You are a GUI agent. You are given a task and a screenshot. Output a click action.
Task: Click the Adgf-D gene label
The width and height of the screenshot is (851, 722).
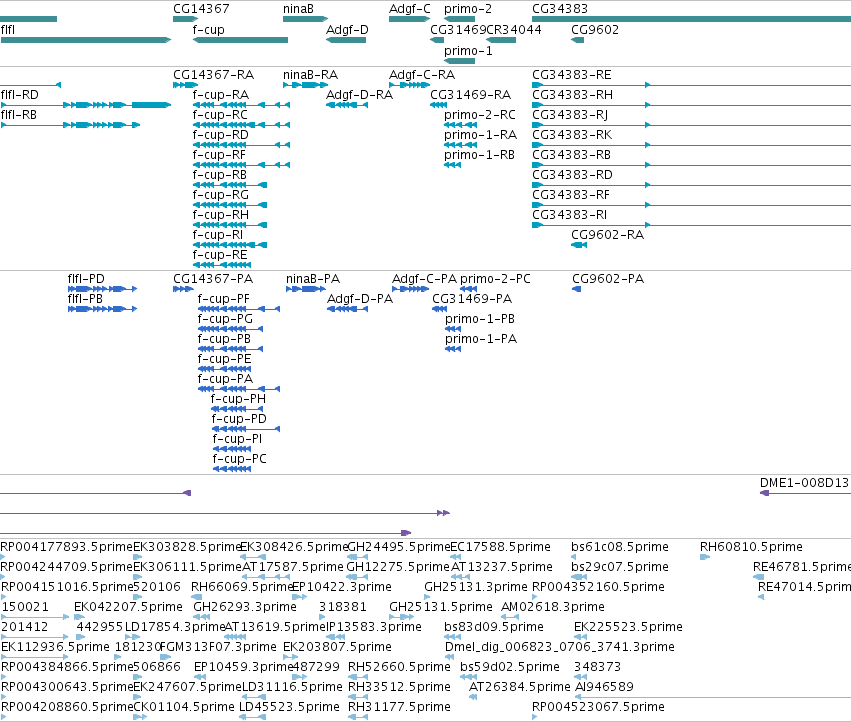pyautogui.click(x=347, y=29)
